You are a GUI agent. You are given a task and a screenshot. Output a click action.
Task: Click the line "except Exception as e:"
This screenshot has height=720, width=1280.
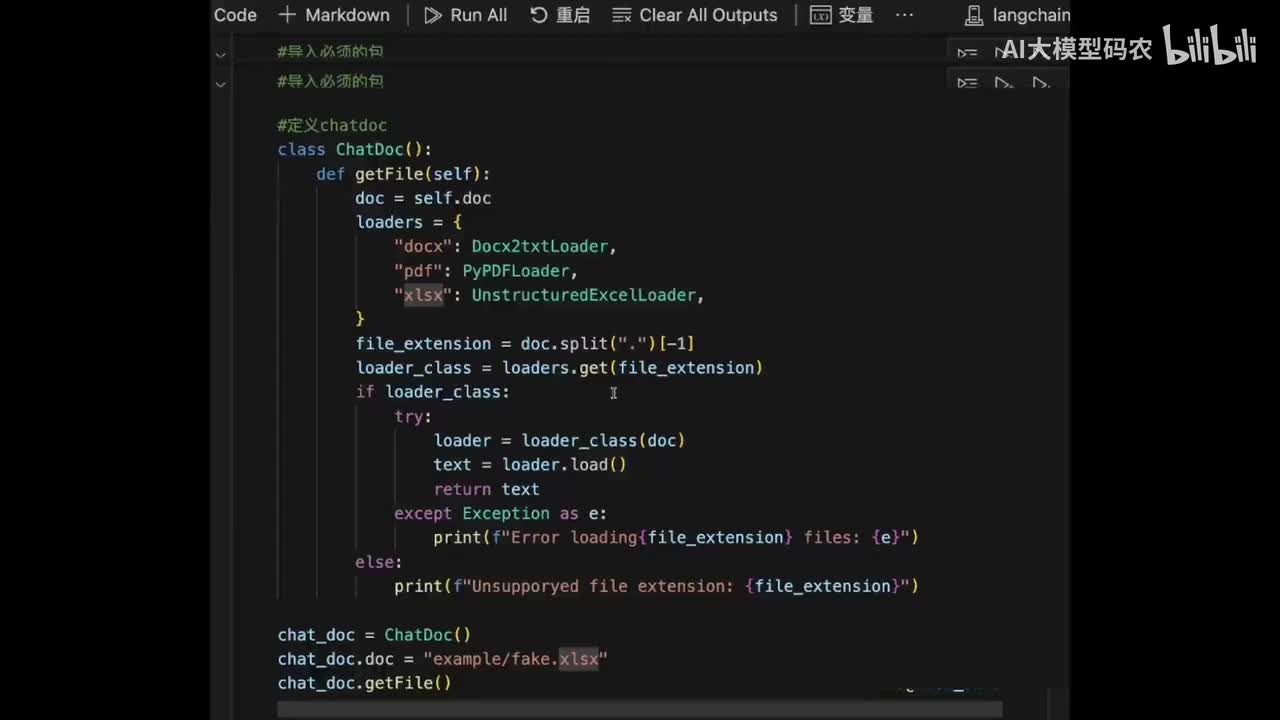pos(500,513)
